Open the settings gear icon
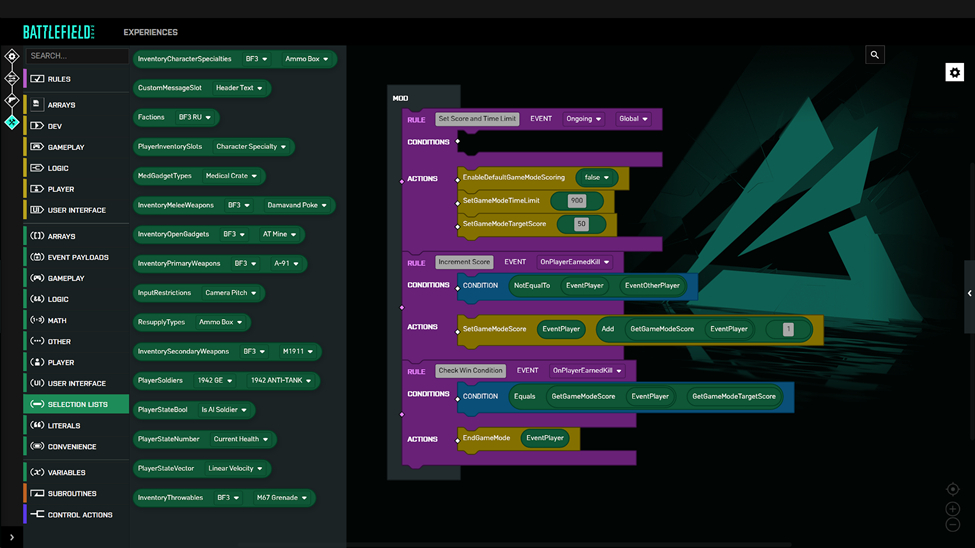Image resolution: width=975 pixels, height=548 pixels. 954,73
